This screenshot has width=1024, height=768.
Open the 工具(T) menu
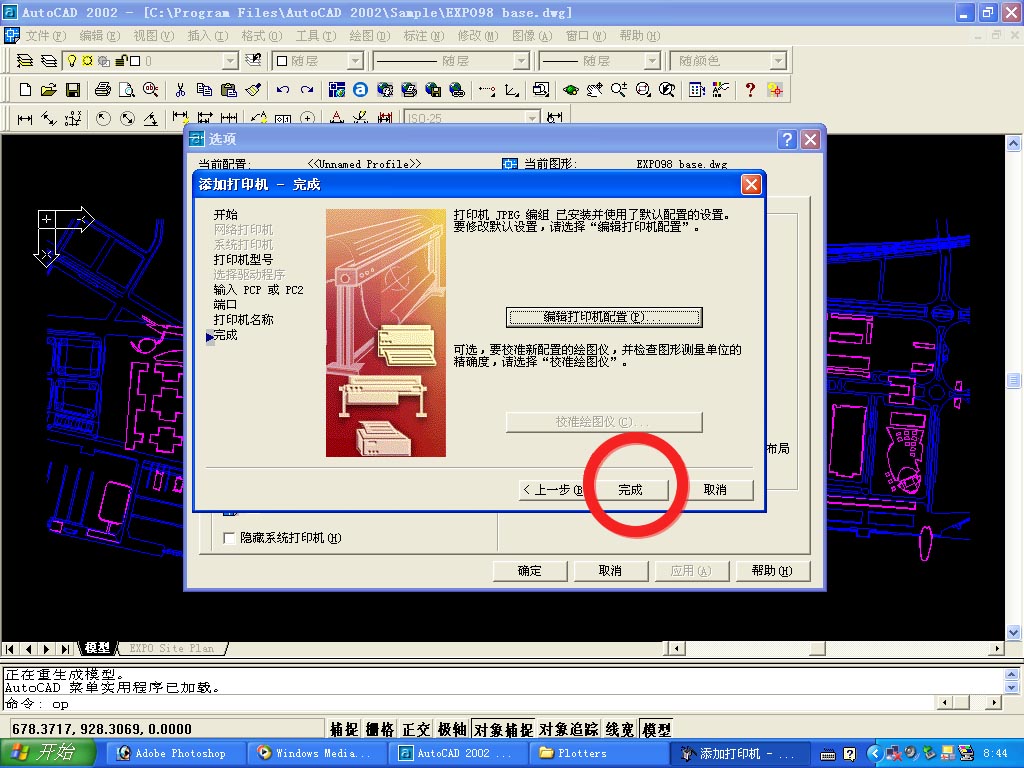pyautogui.click(x=315, y=35)
